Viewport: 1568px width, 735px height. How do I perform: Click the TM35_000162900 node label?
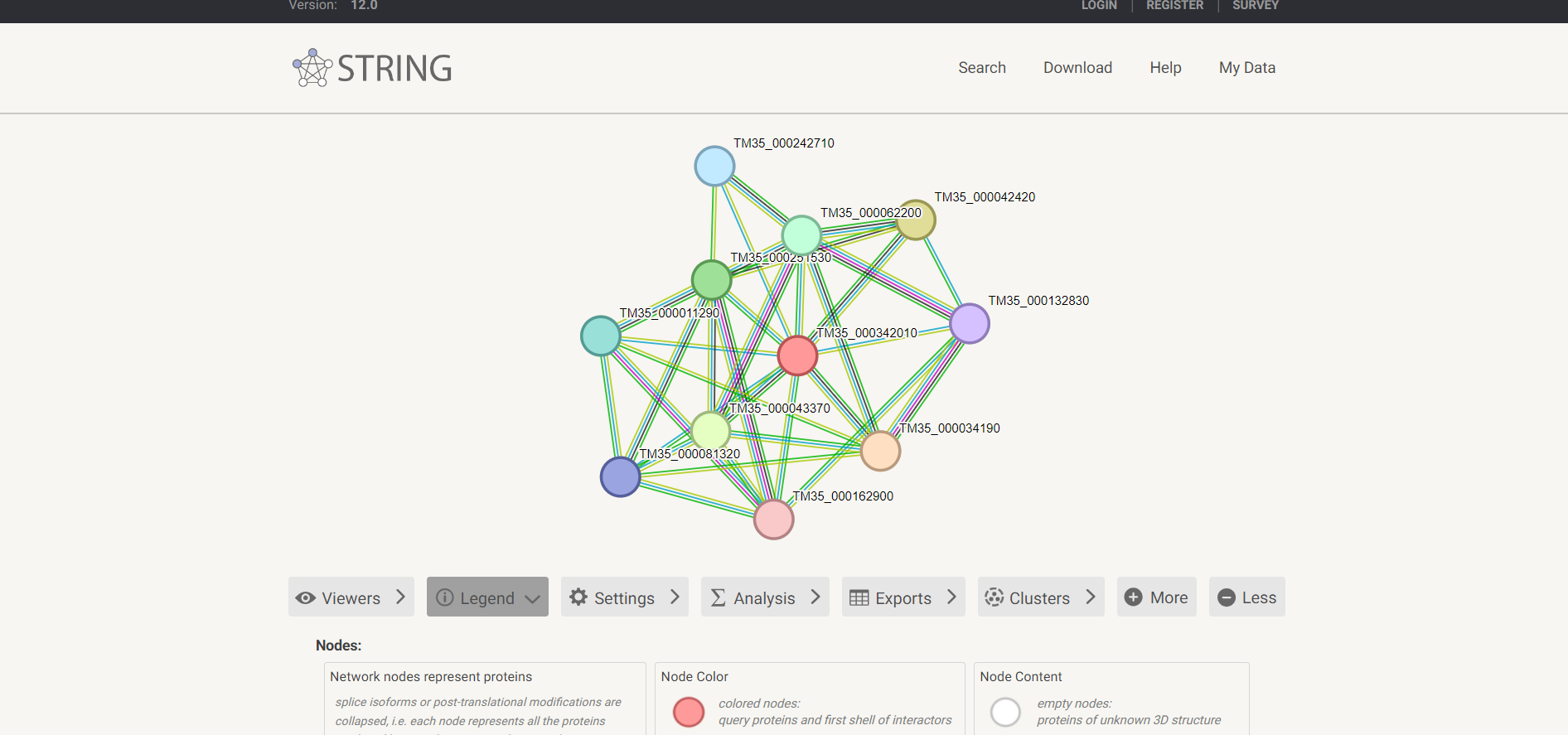(x=843, y=496)
